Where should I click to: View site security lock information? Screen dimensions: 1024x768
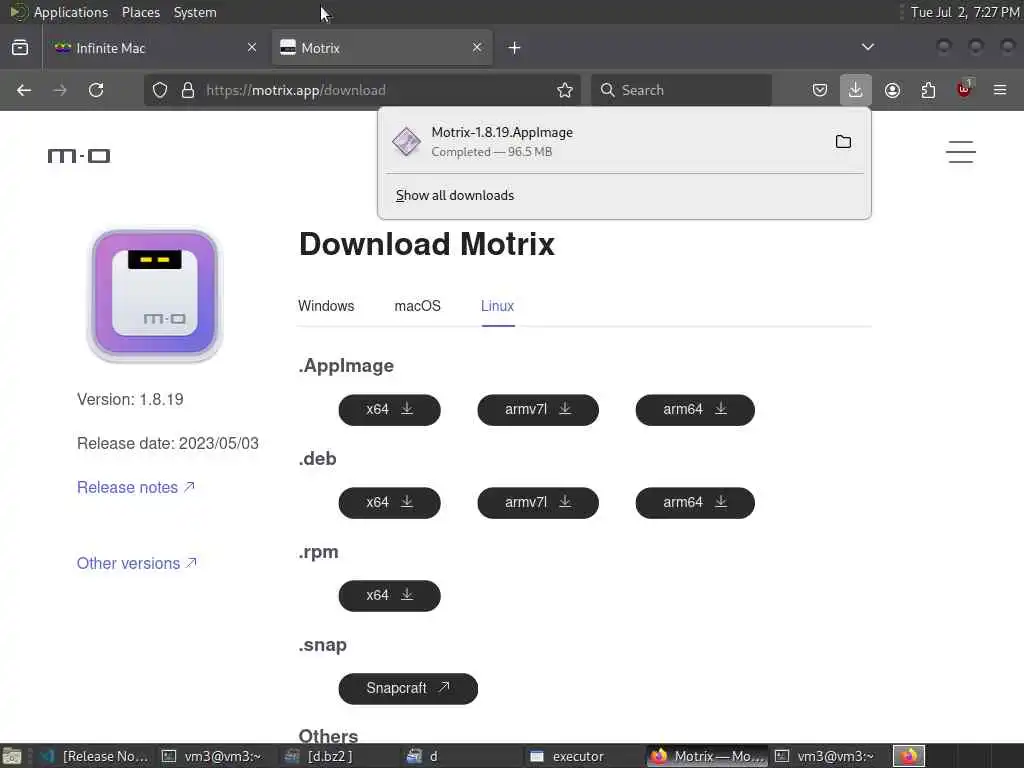pos(188,90)
